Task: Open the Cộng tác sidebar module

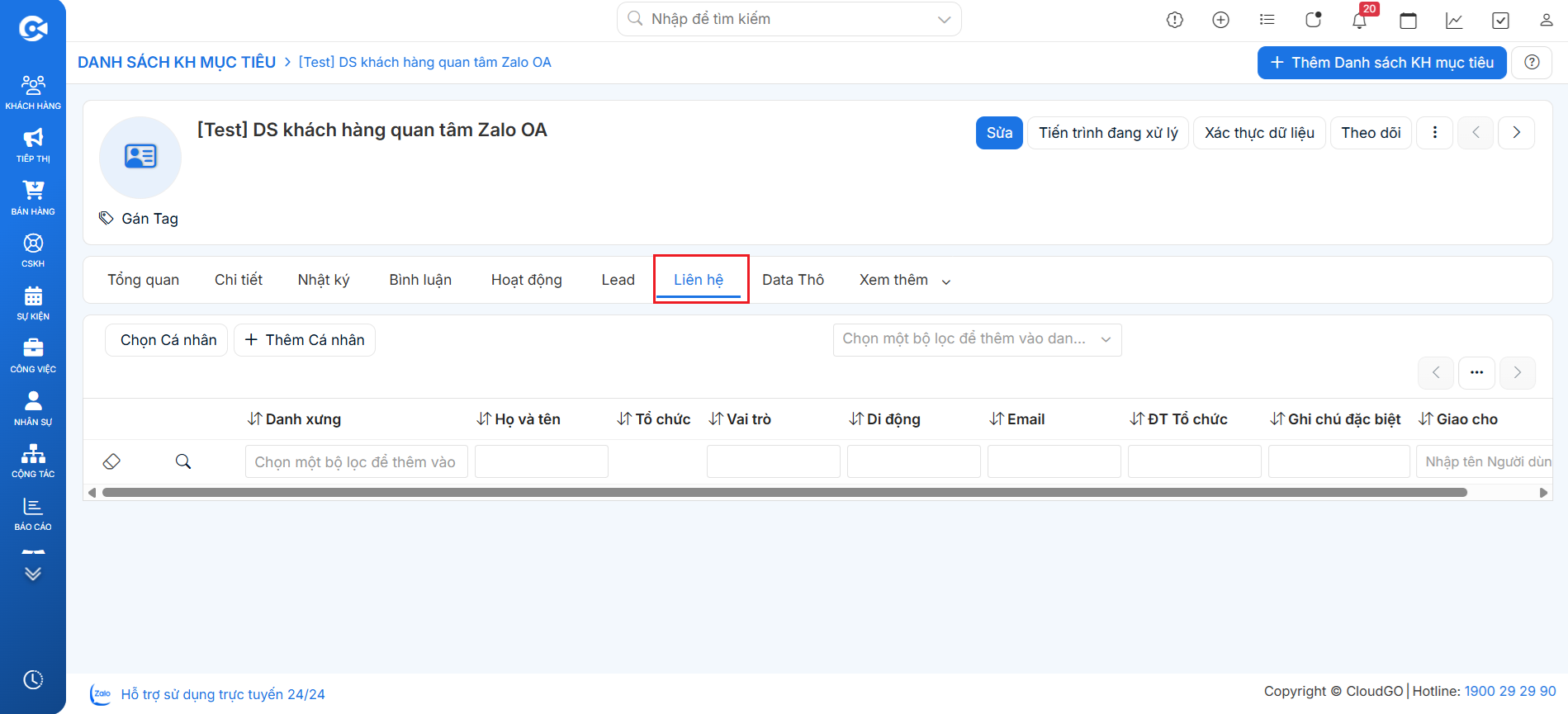Action: [x=33, y=461]
